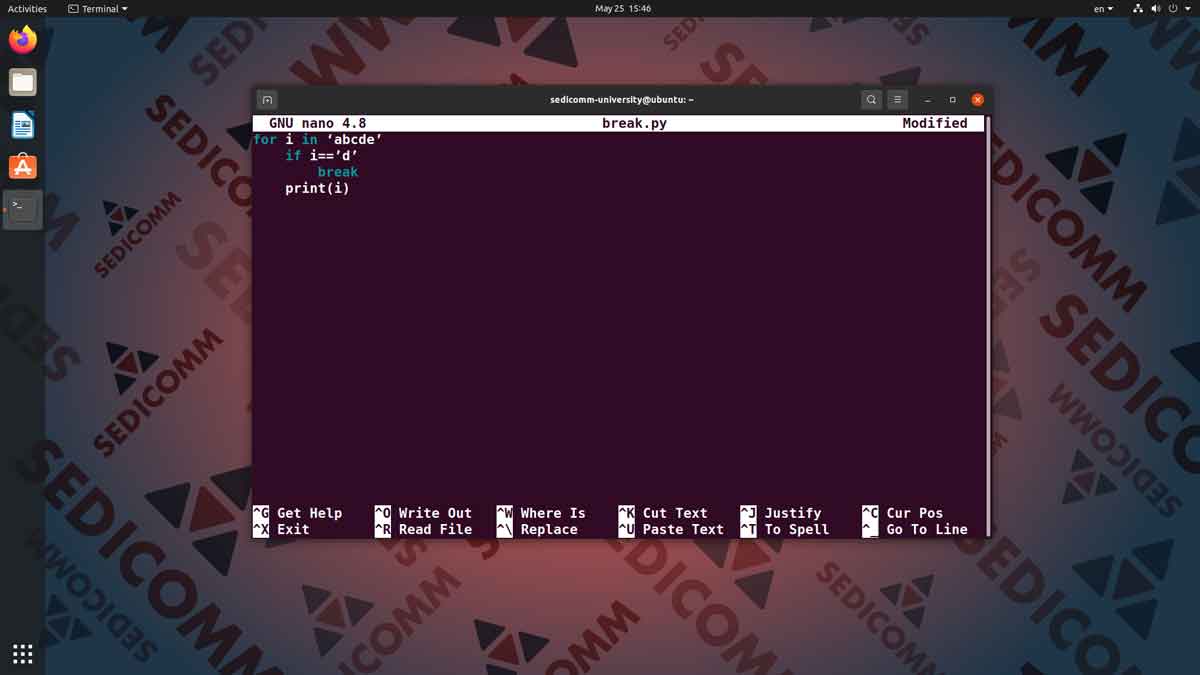Click the Exit nano shortcut
The image size is (1200, 675).
tap(292, 529)
